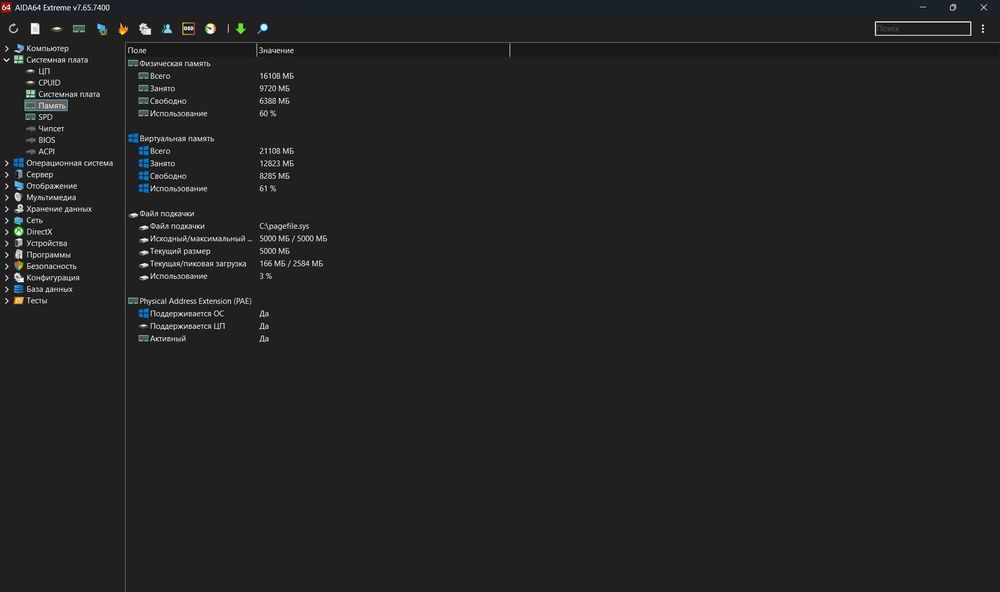Click the value 9720 МБ
This screenshot has height=592, width=1000.
pos(274,89)
